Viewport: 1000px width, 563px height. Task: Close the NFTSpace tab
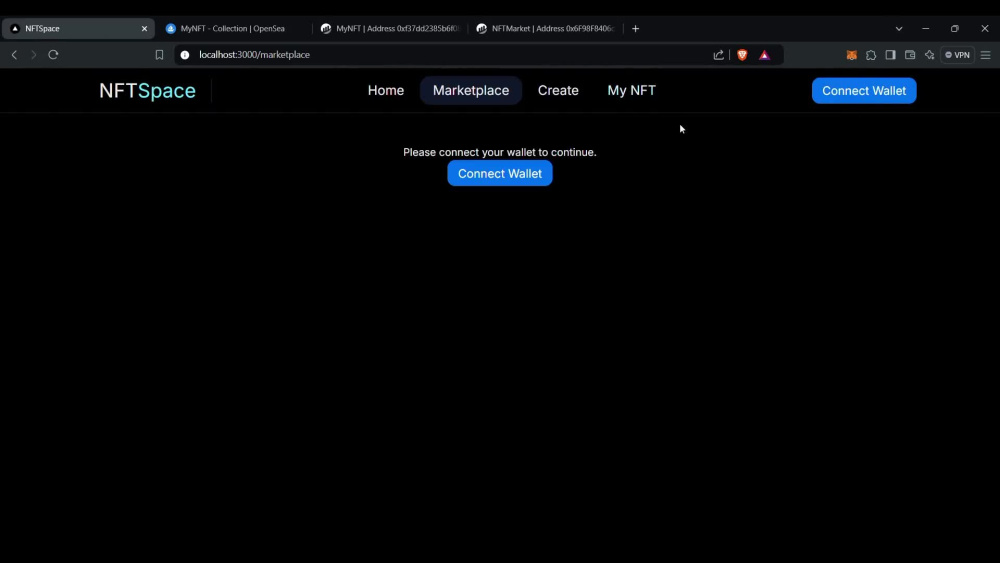coord(144,28)
